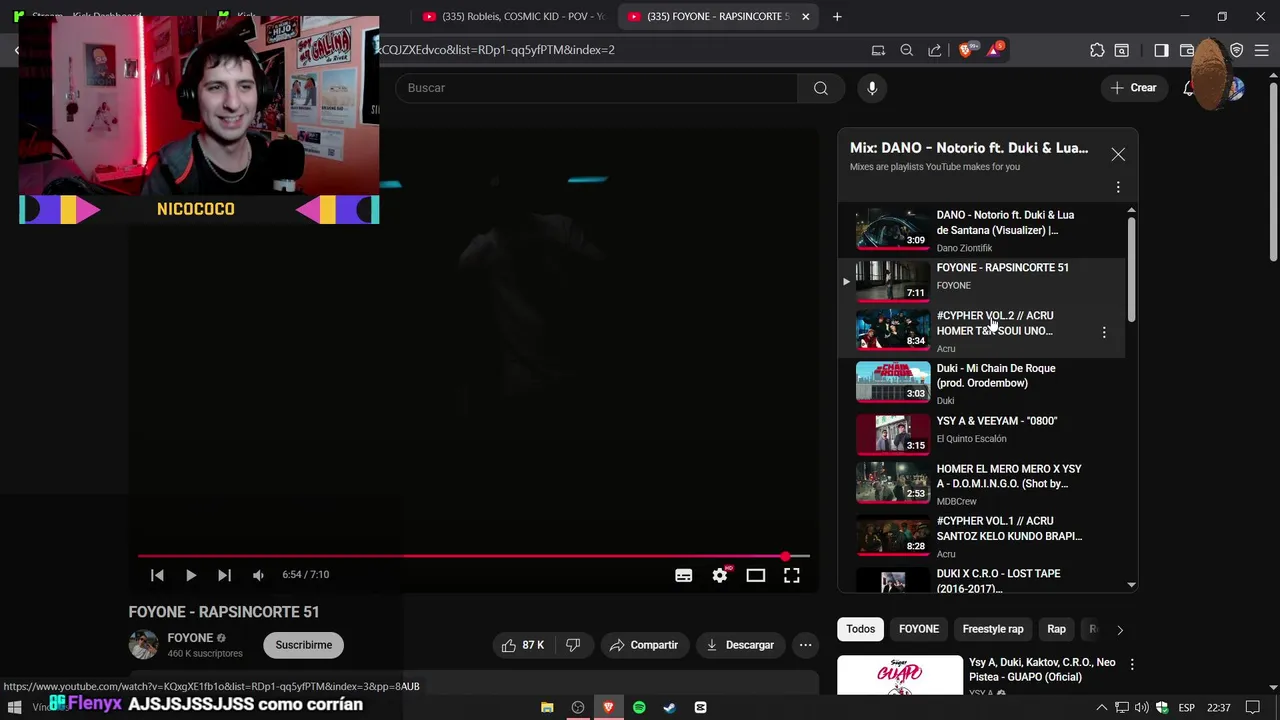The height and width of the screenshot is (720, 1280).
Task: Play Duki - Mi Chain De Roque
Action: pyautogui.click(x=980, y=384)
